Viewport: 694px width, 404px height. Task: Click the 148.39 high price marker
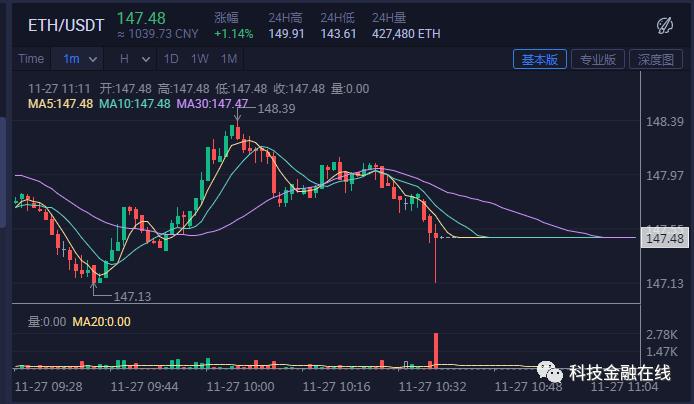[275, 108]
